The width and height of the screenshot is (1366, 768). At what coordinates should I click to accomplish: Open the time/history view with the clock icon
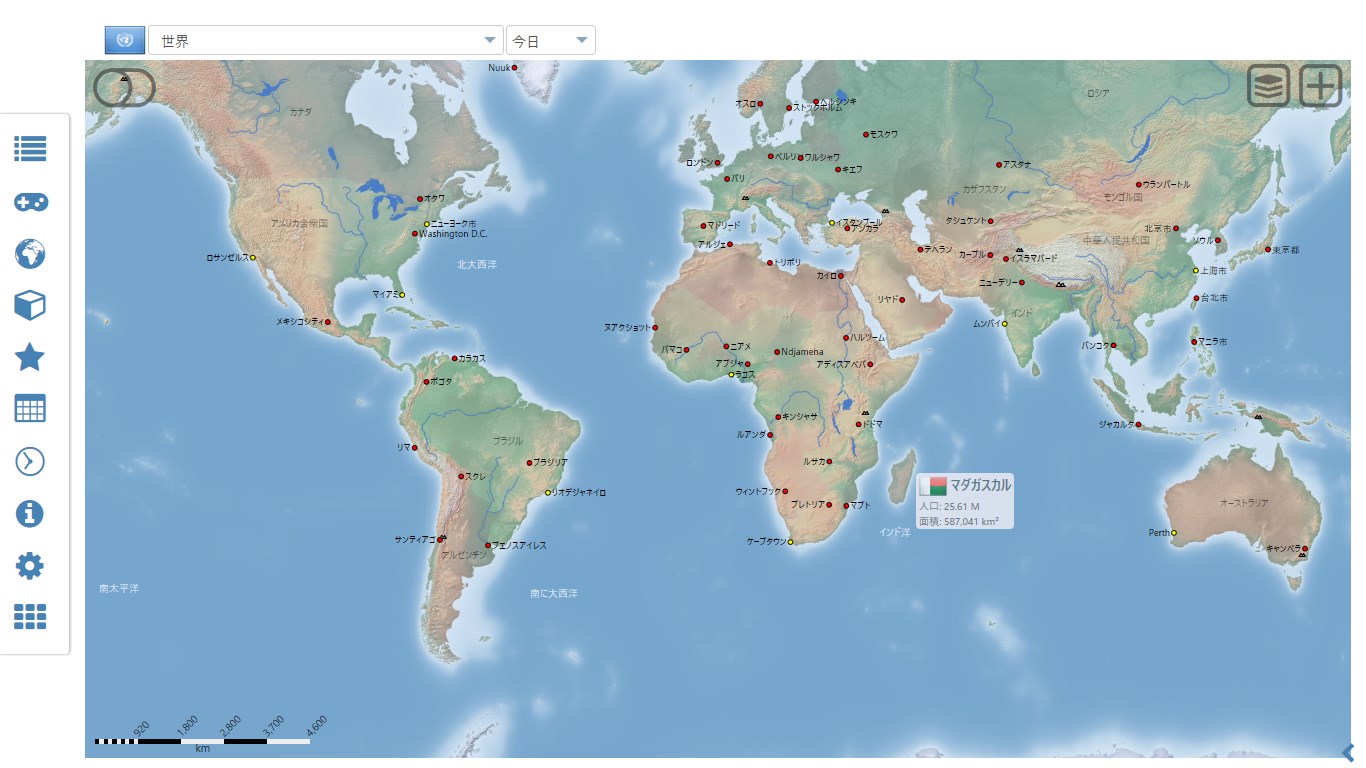pos(30,461)
